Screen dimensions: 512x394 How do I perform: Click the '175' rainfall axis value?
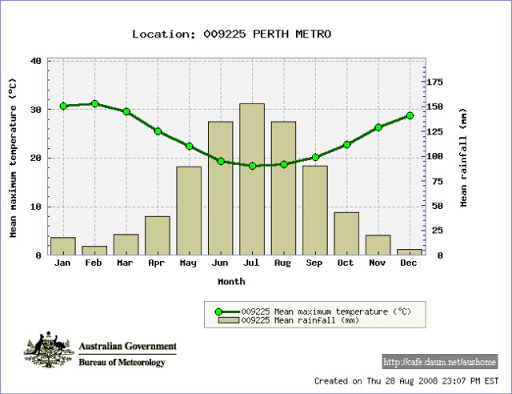coord(435,82)
